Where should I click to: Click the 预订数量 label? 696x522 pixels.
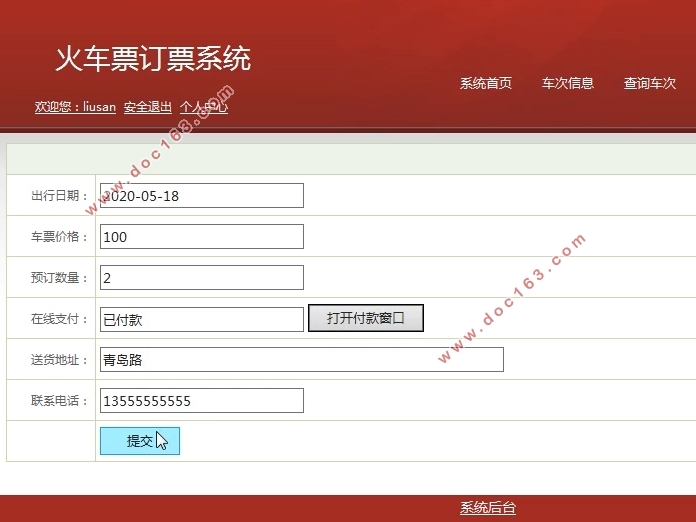[x=59, y=278]
